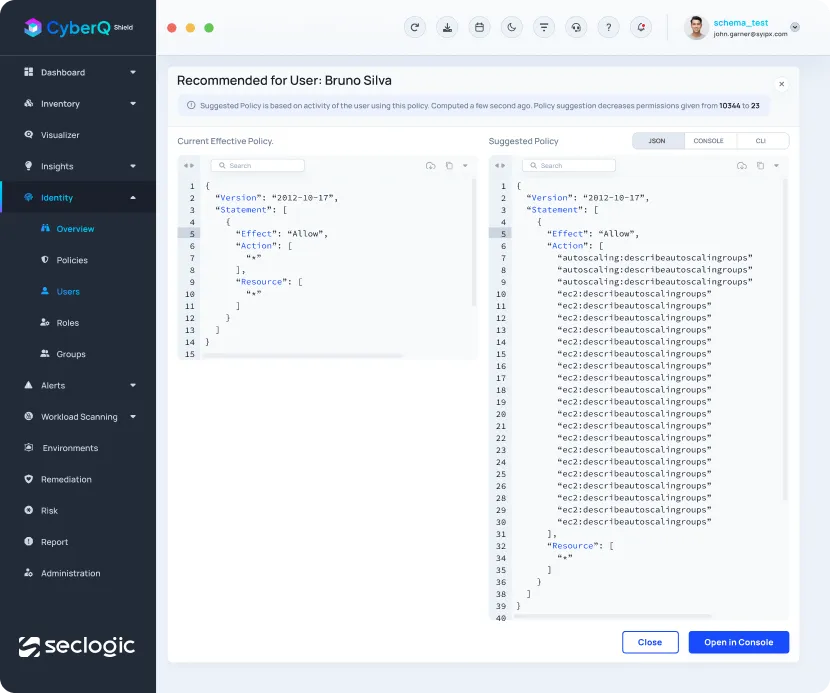Click the Open in Console button

click(738, 642)
